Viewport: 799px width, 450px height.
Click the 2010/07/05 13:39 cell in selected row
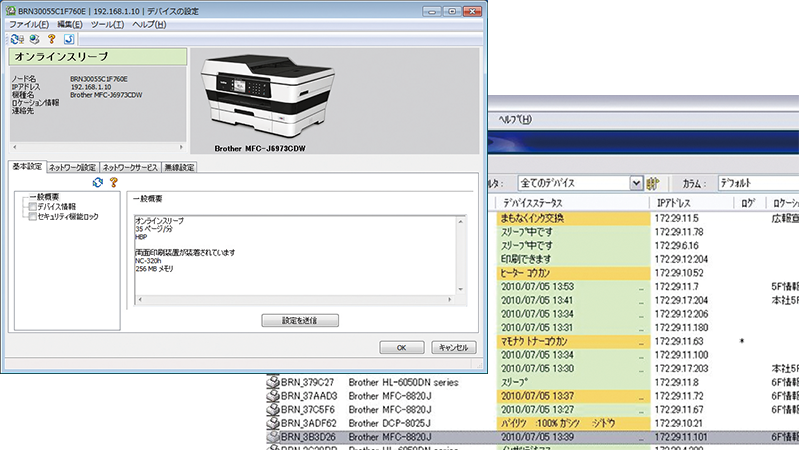(573, 437)
